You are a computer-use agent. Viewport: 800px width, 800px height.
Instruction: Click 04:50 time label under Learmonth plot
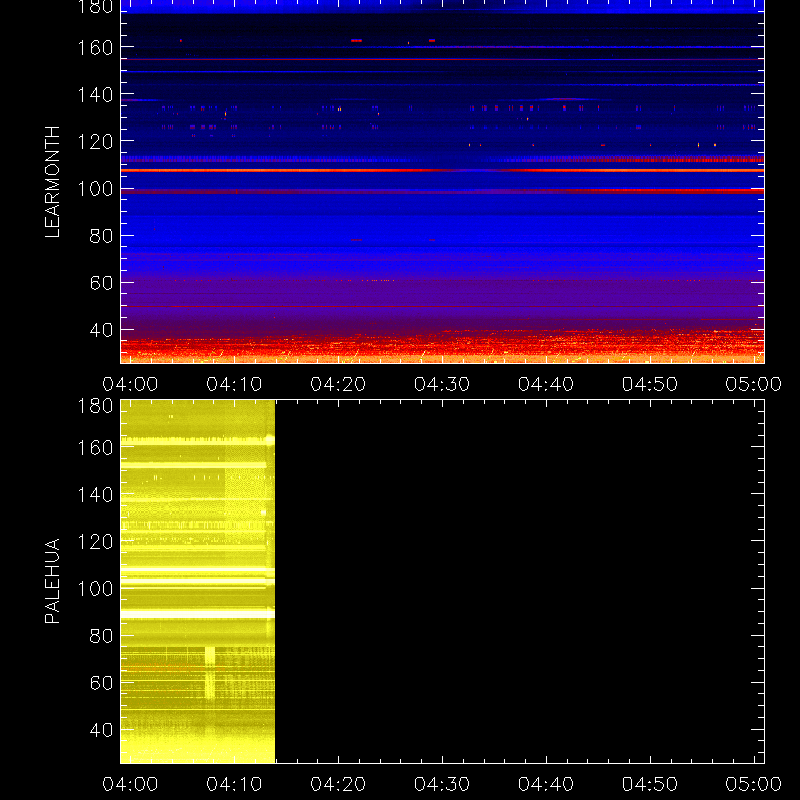(650, 384)
